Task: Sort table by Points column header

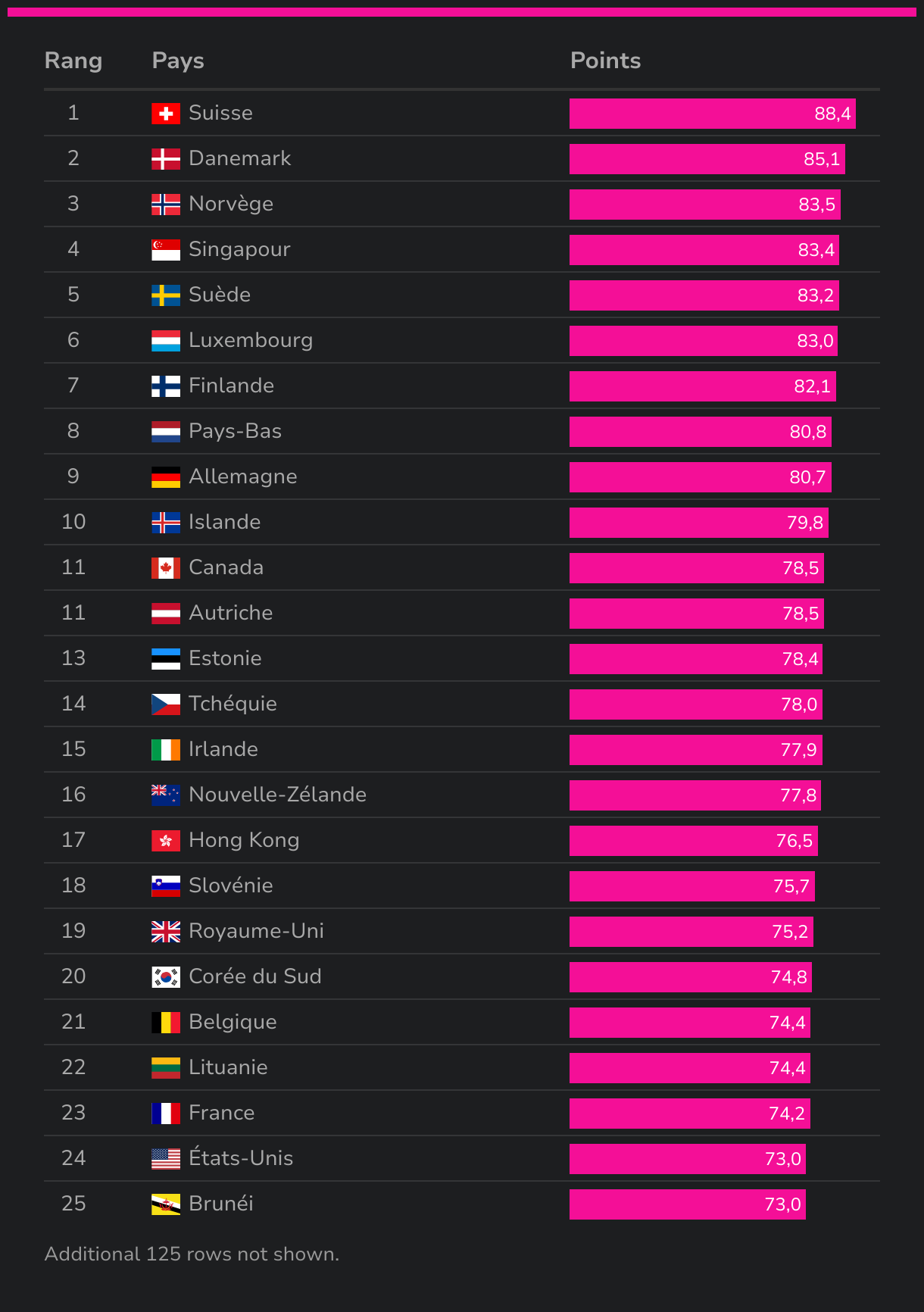Action: pyautogui.click(x=605, y=61)
